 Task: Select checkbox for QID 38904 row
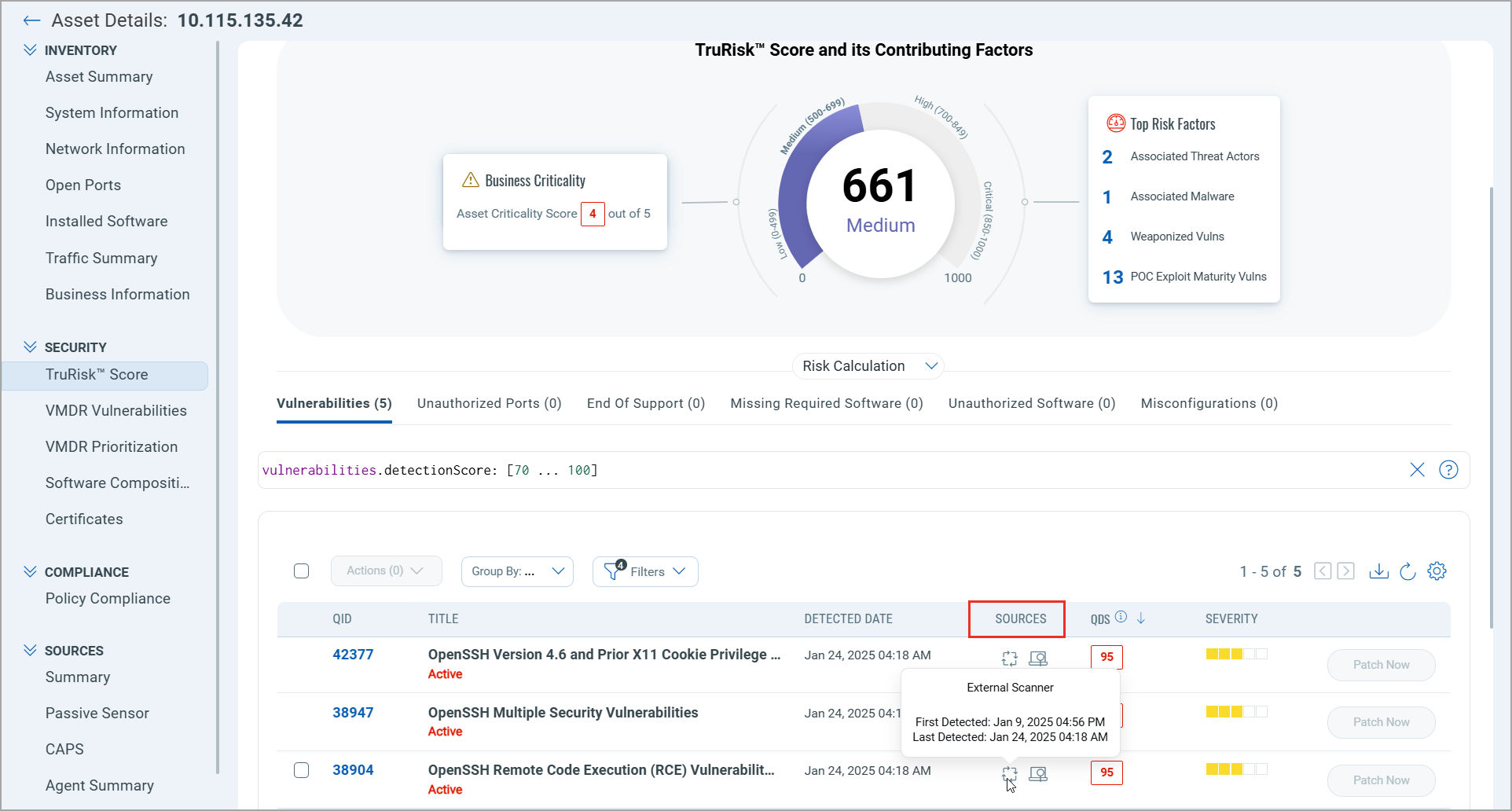[x=301, y=770]
